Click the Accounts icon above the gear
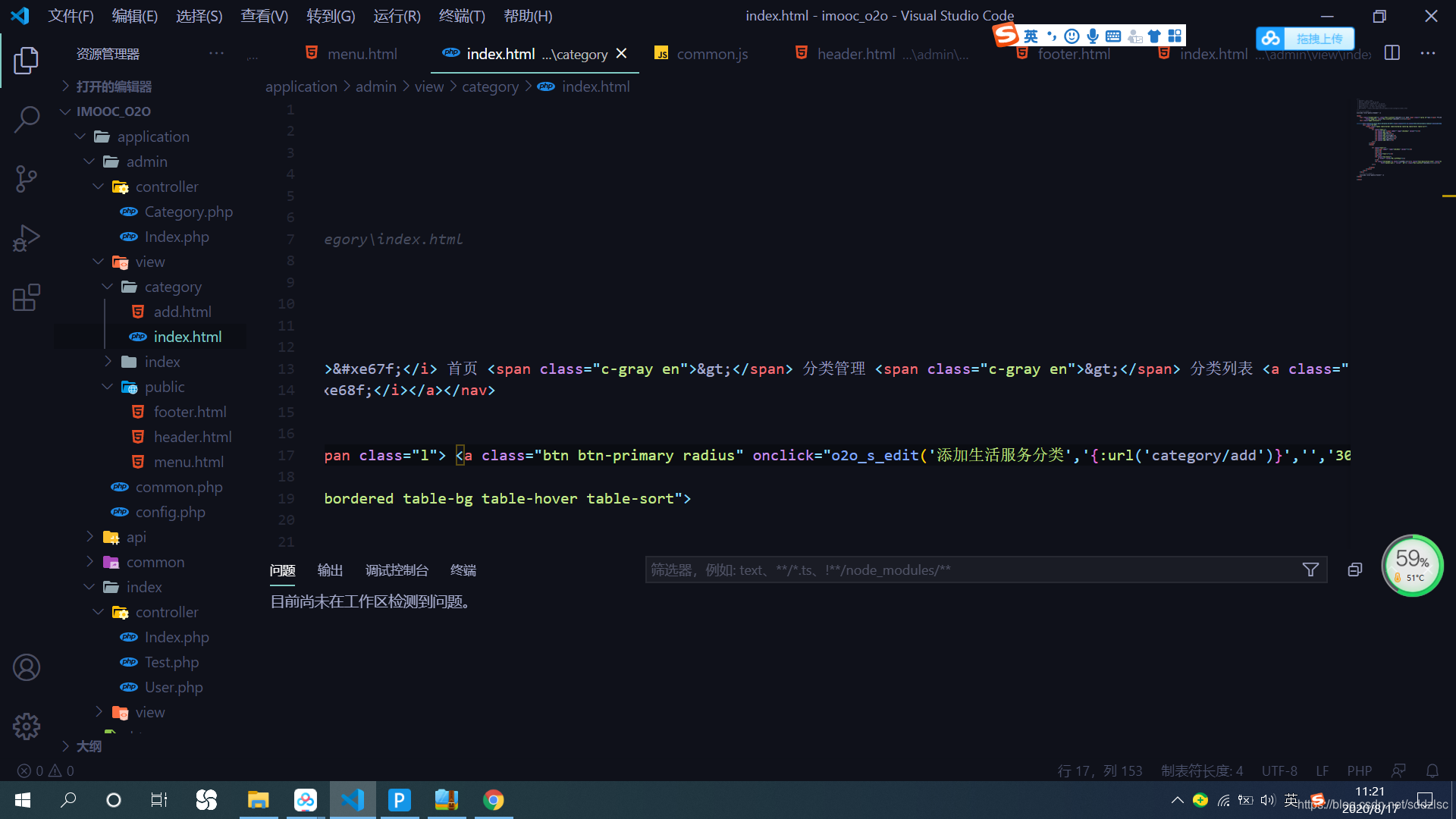 click(x=27, y=667)
